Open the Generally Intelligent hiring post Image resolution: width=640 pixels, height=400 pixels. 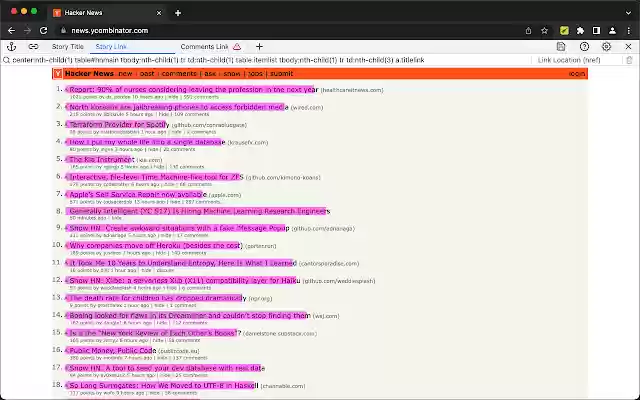pos(200,211)
